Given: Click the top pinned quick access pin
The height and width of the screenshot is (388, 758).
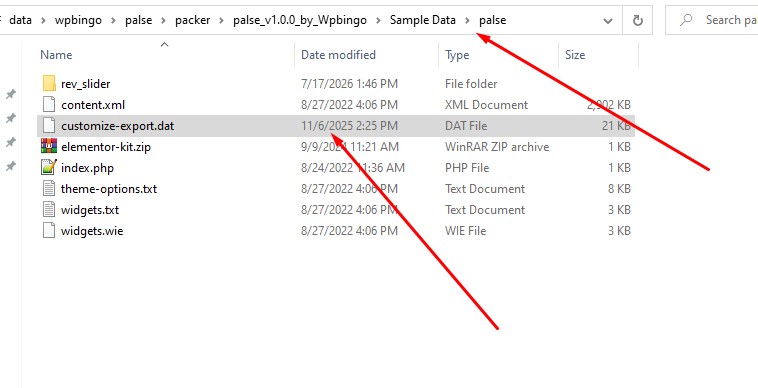Looking at the screenshot, I should (11, 94).
